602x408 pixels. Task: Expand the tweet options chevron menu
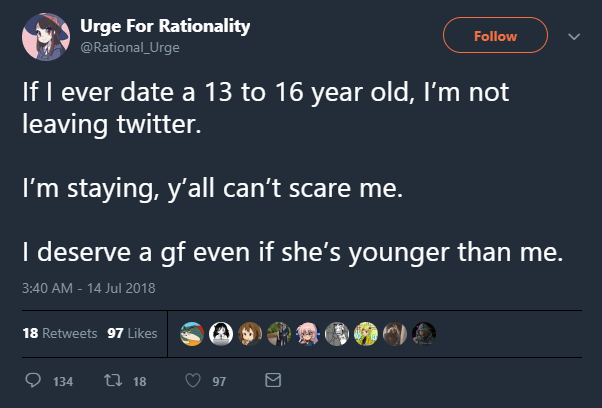click(x=574, y=36)
